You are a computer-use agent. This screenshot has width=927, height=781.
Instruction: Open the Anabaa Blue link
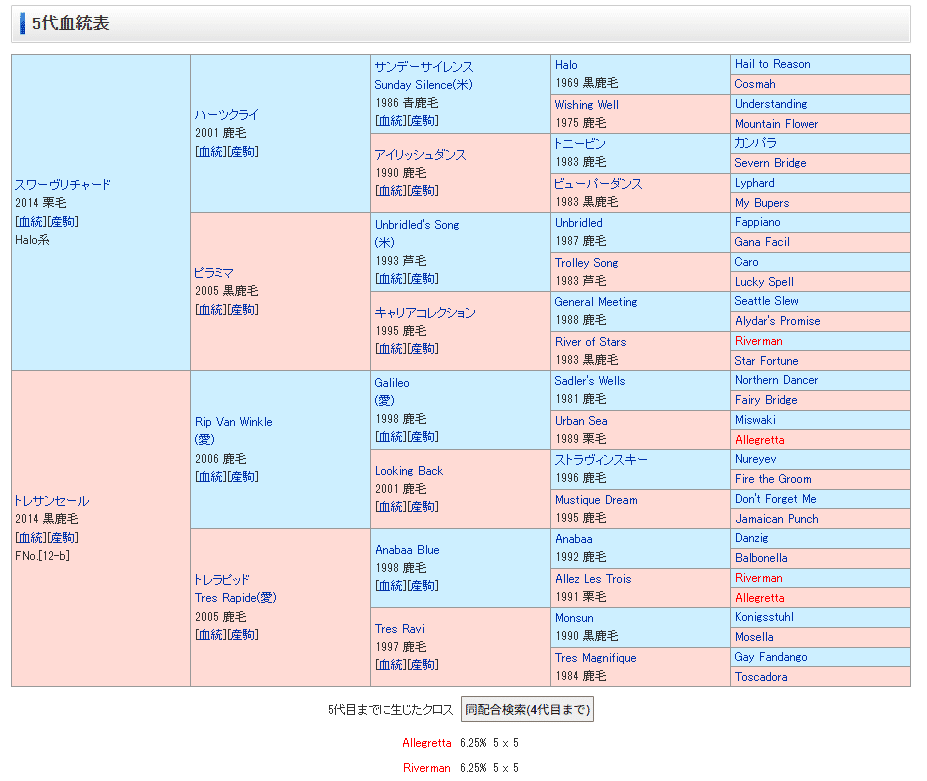(x=407, y=550)
